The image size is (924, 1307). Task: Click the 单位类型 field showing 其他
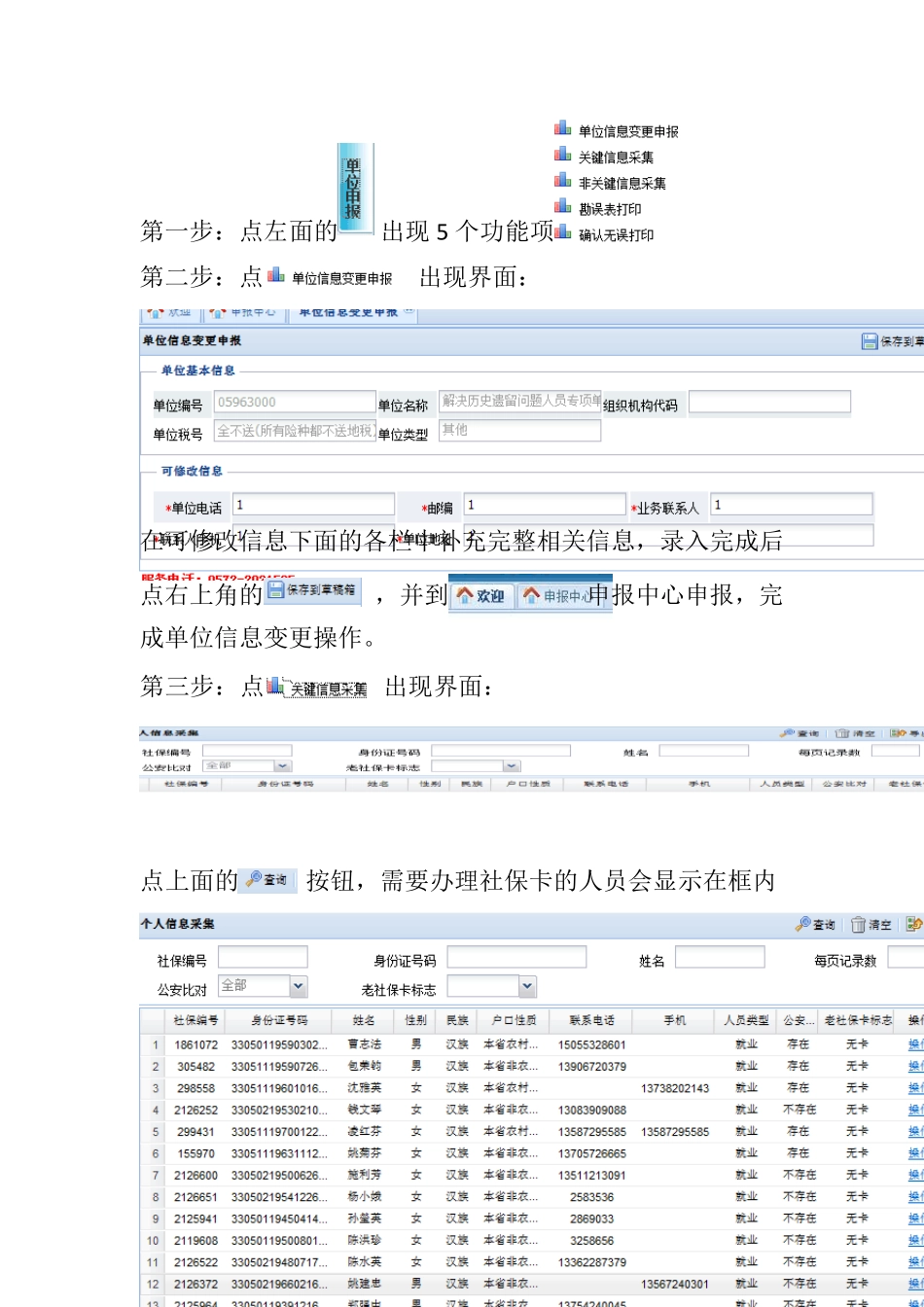(x=519, y=430)
